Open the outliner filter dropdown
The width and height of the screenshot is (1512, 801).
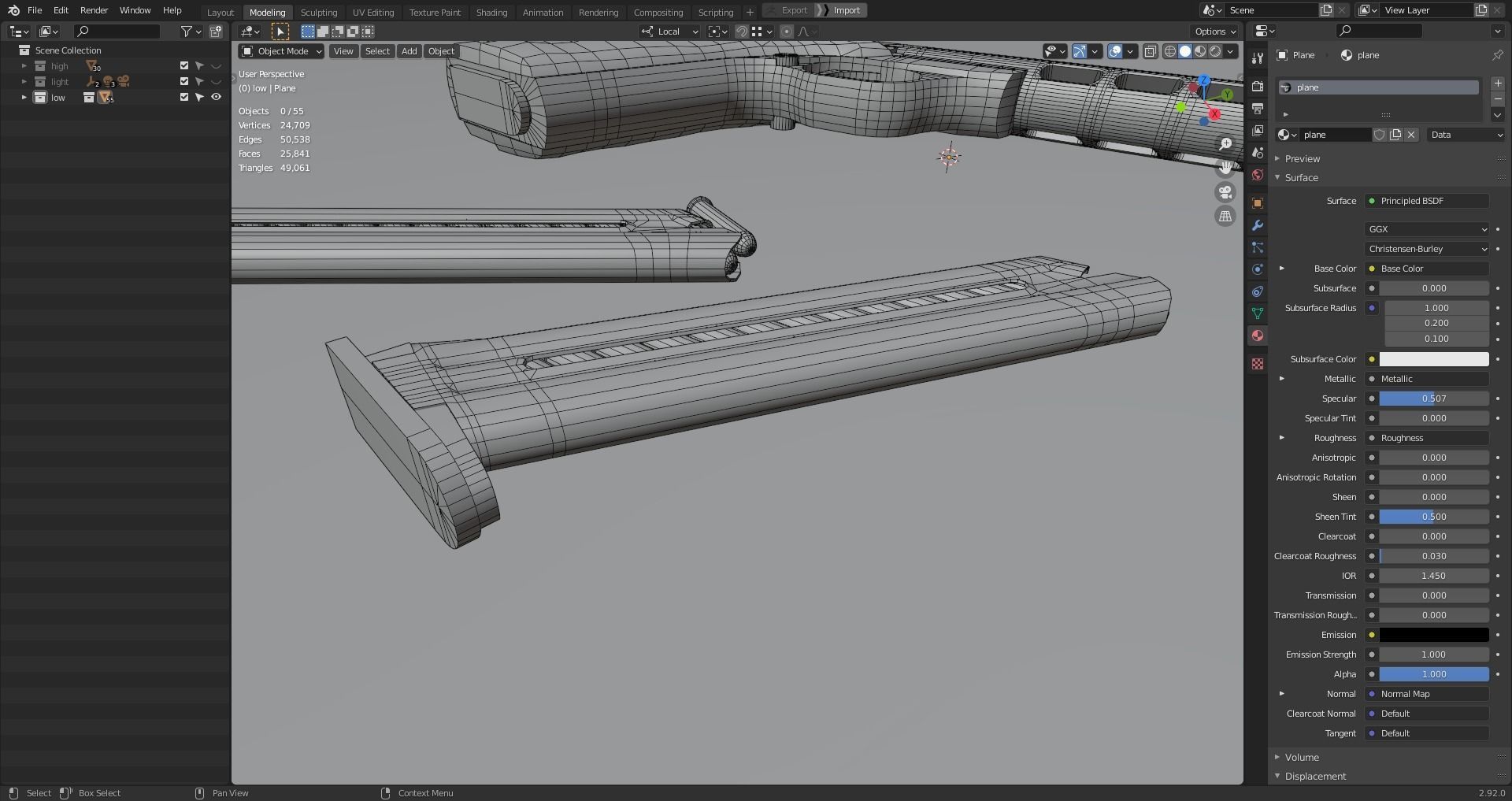tap(191, 32)
